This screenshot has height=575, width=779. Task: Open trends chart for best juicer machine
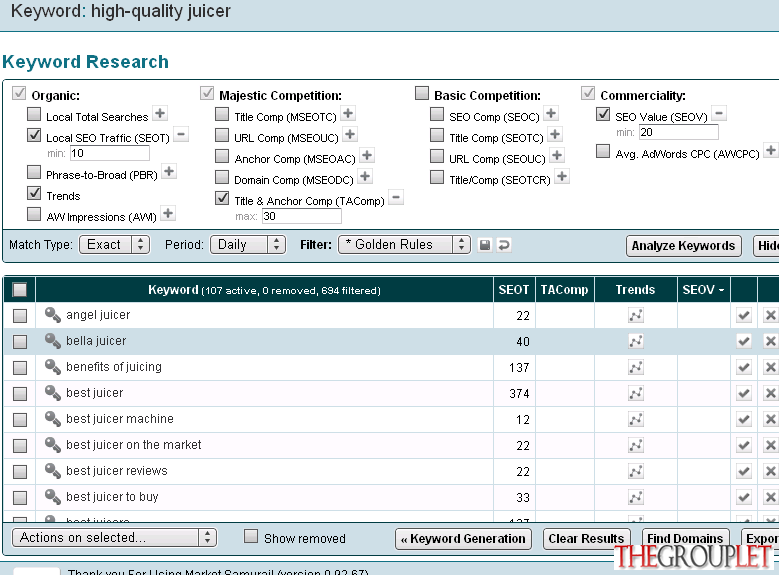(x=636, y=419)
